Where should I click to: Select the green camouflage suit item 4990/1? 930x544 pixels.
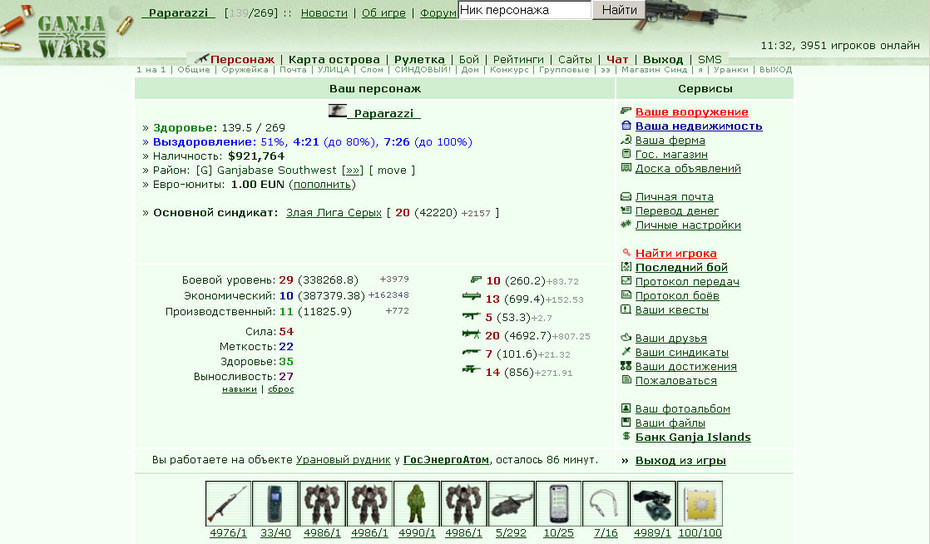pyautogui.click(x=416, y=503)
